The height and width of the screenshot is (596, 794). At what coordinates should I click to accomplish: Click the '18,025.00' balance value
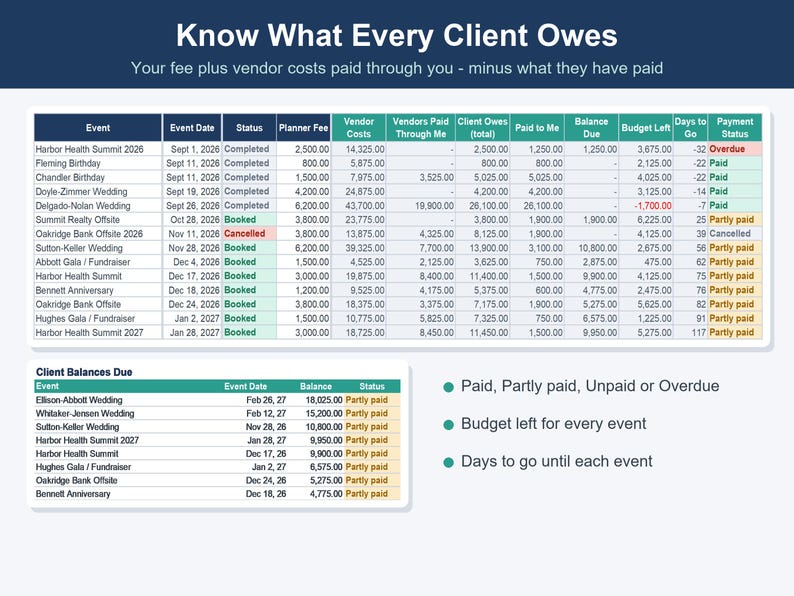click(324, 400)
